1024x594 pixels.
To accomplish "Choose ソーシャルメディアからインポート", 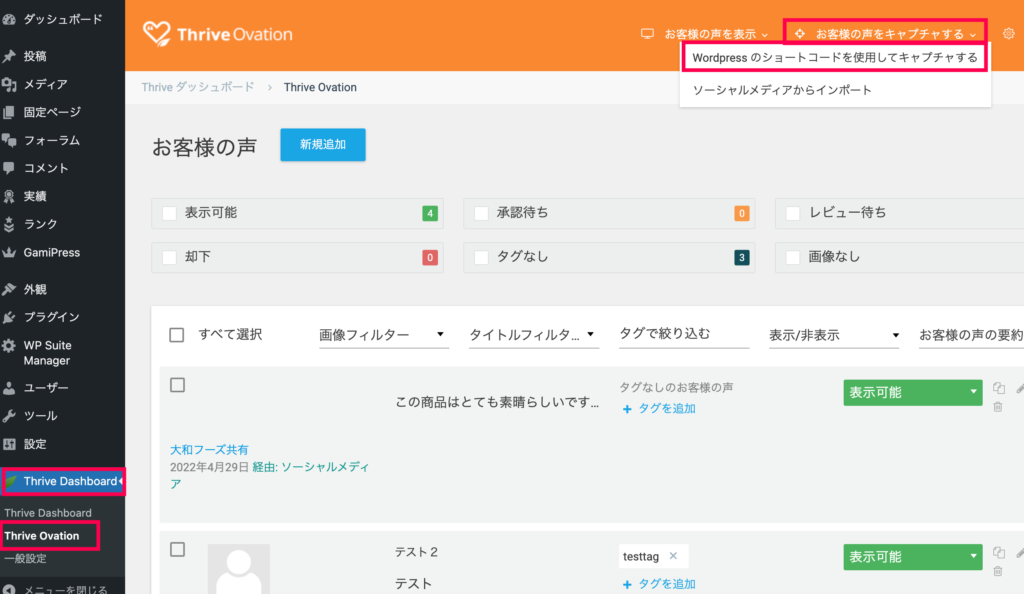I will (x=782, y=90).
